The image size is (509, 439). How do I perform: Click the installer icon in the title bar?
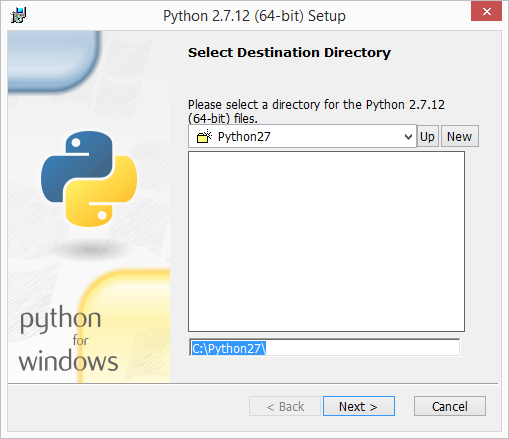[18, 15]
